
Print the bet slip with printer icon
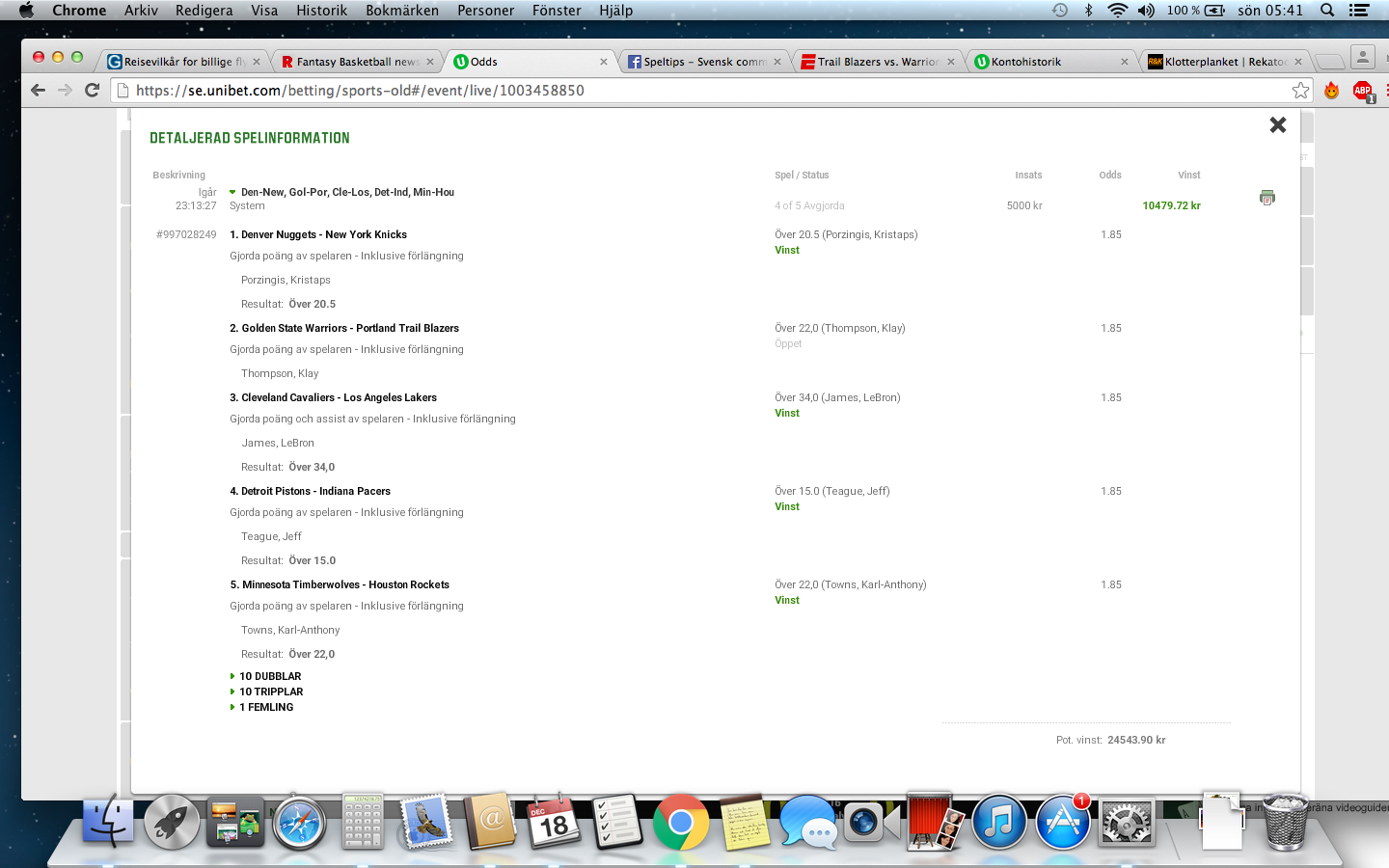click(x=1267, y=198)
